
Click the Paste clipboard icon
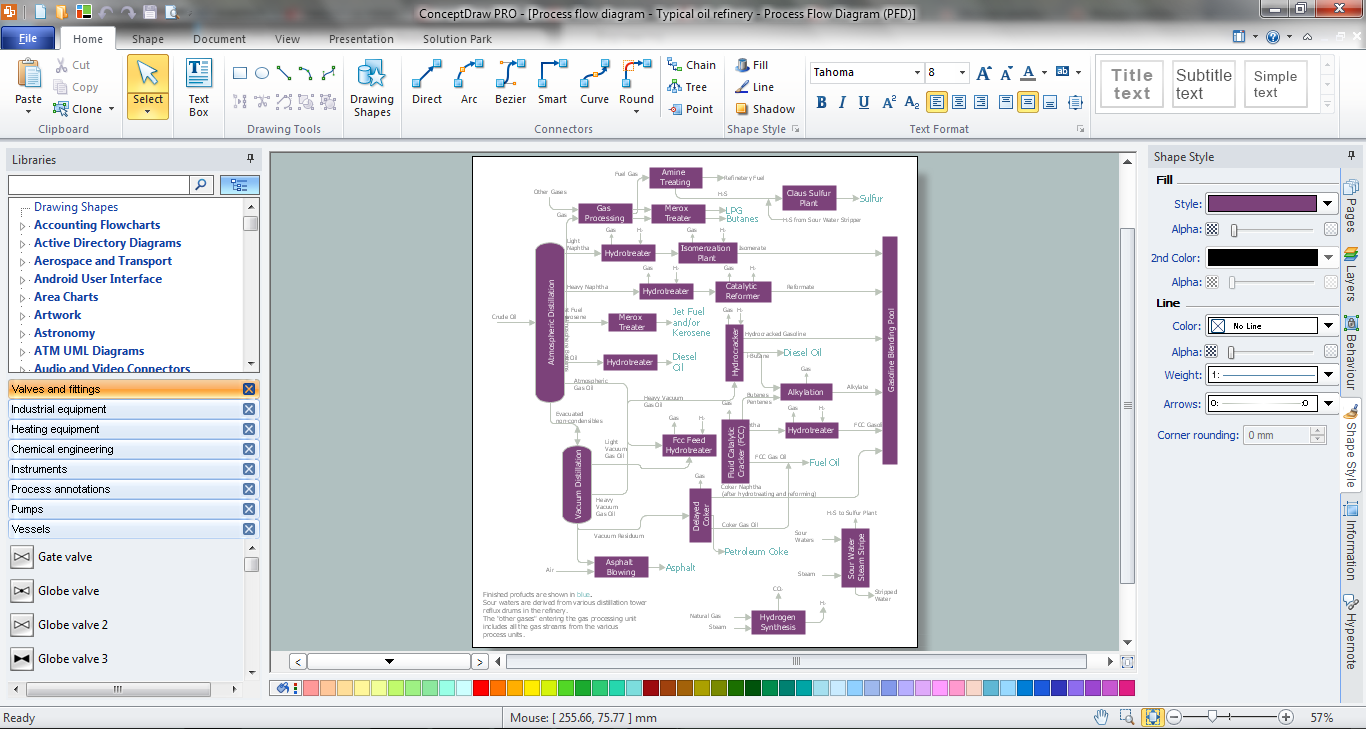point(29,75)
